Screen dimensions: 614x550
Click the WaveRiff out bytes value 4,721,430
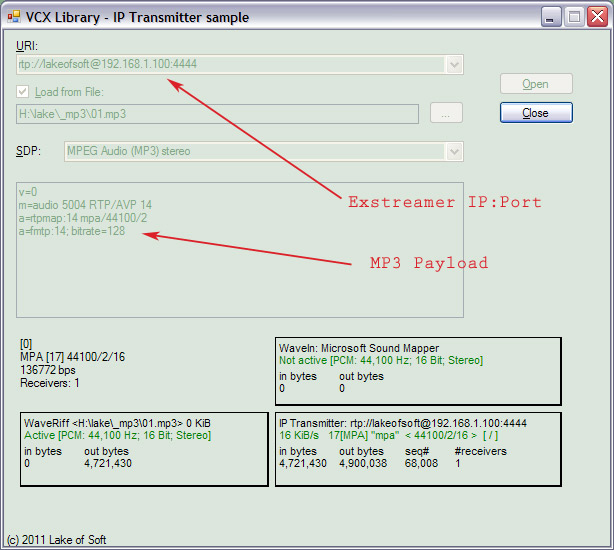point(108,463)
